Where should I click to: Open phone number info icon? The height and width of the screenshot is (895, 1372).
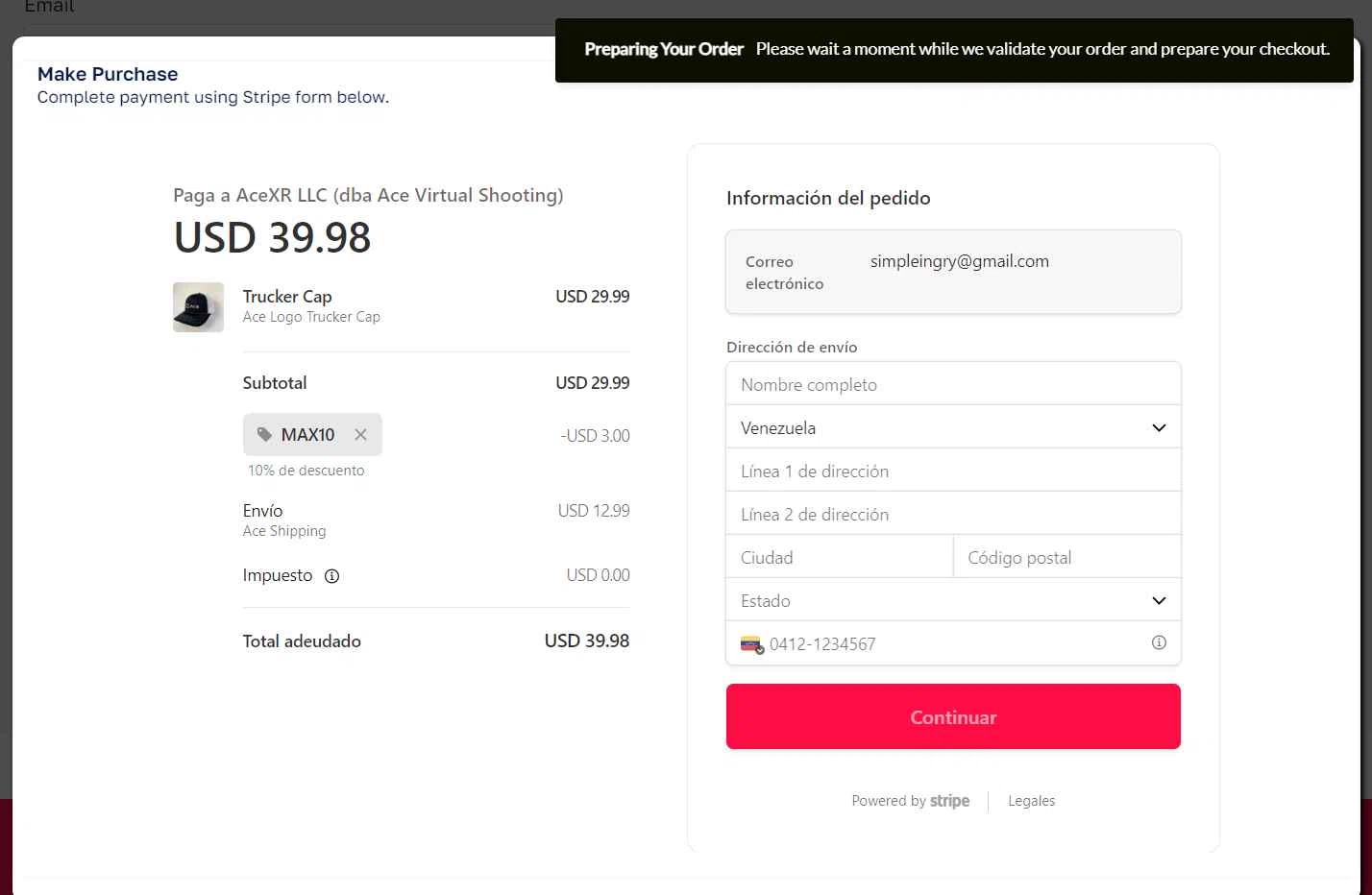(1159, 643)
